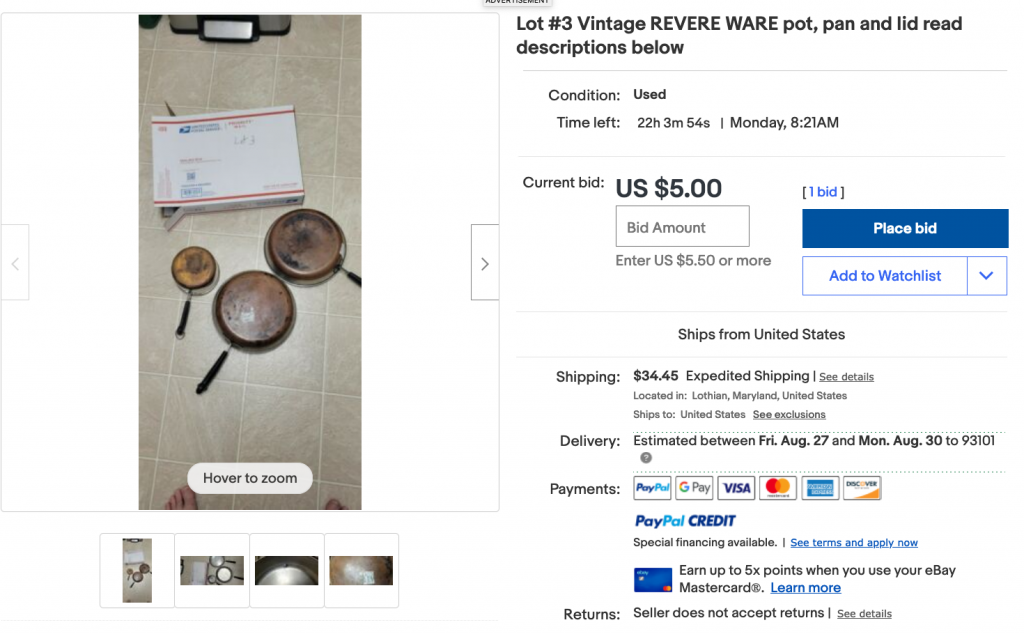Focus the Bid Amount input field
Viewport: 1024px width, 634px height.
click(x=682, y=227)
